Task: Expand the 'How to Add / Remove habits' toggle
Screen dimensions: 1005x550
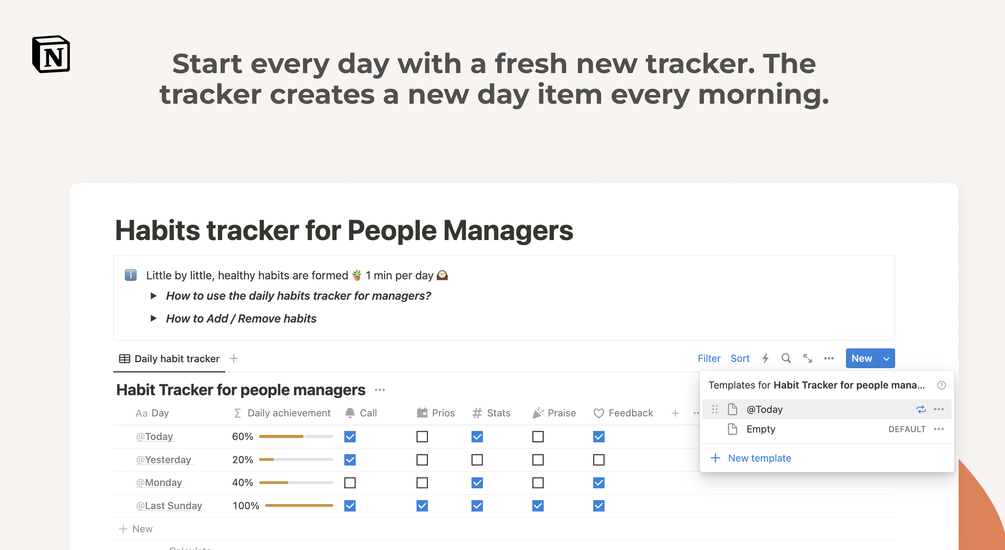Action: (154, 318)
